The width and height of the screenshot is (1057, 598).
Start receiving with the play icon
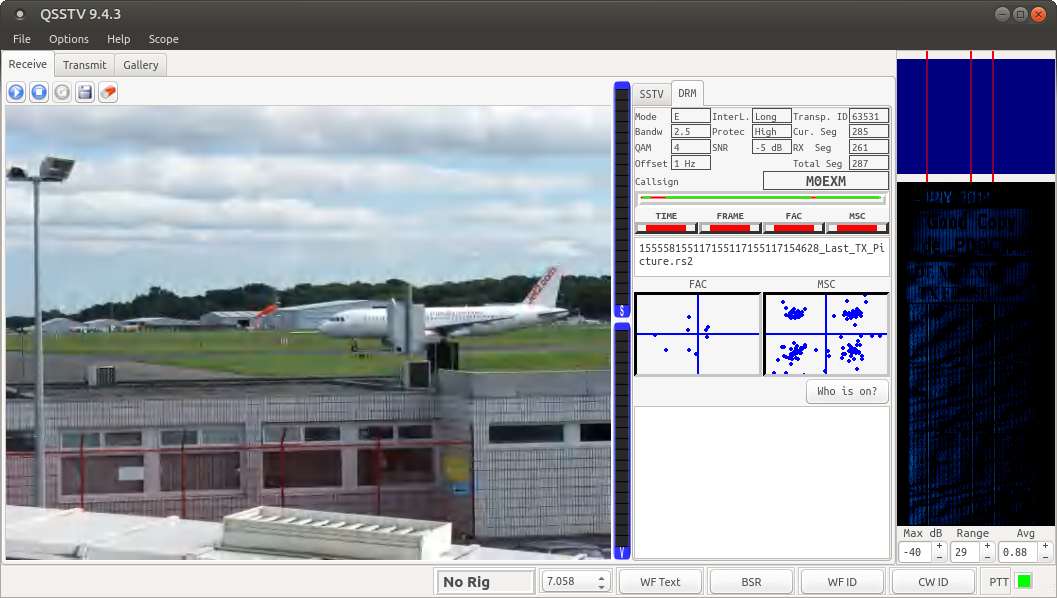pos(16,92)
